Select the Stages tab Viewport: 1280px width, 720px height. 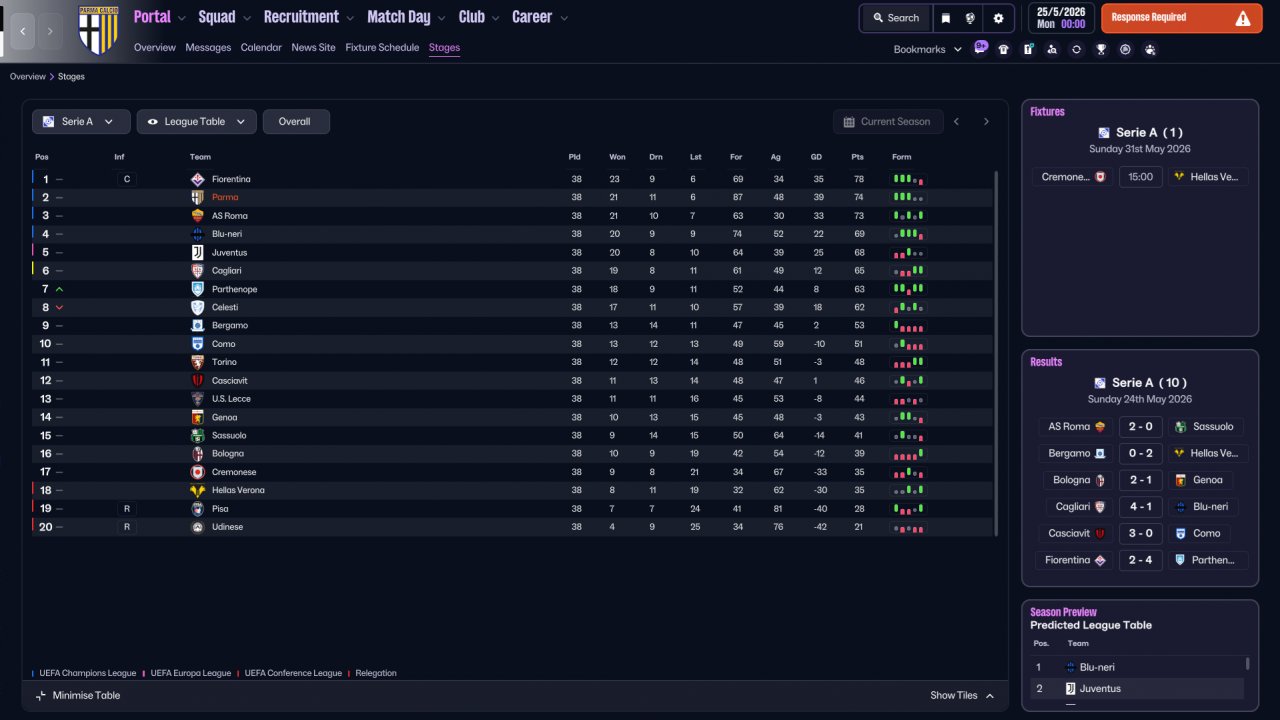coord(444,48)
